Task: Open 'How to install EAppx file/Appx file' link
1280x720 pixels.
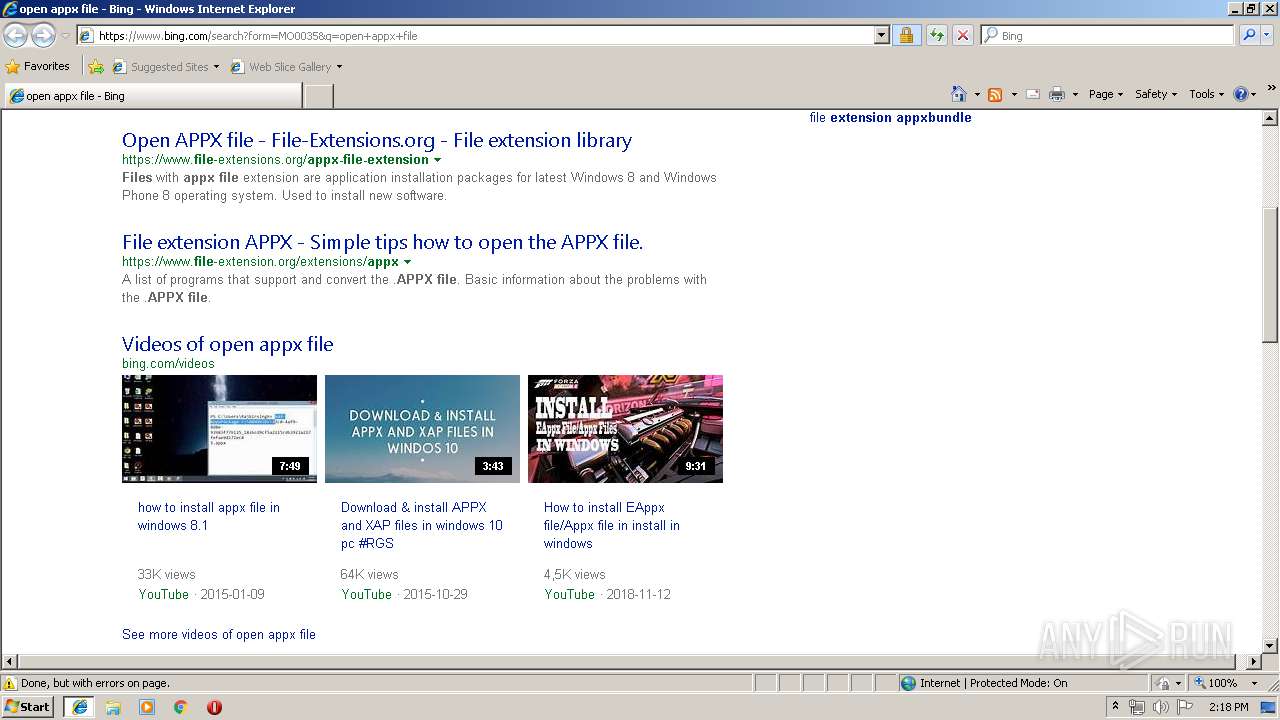Action: point(612,525)
